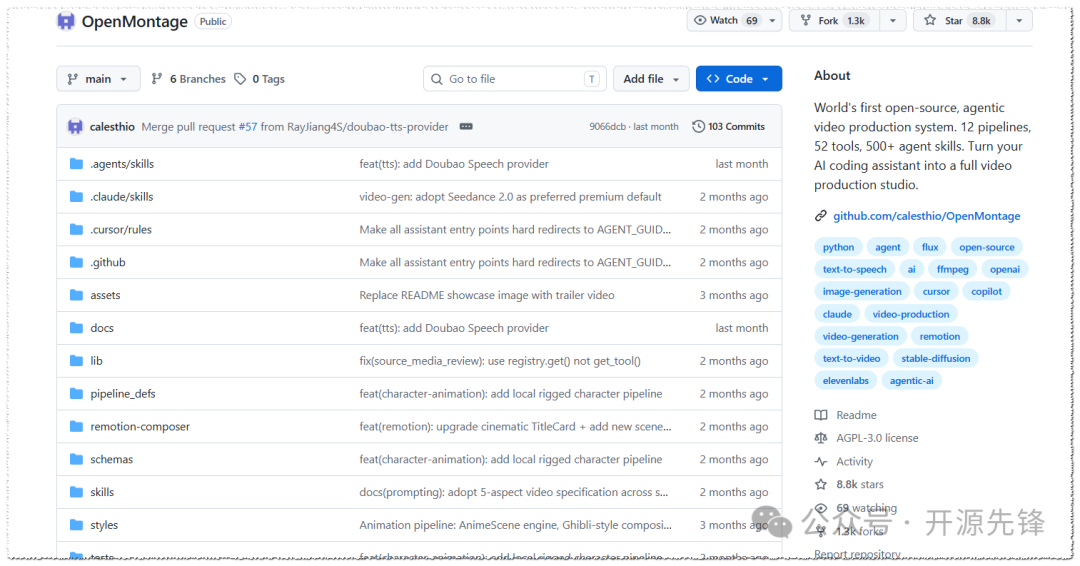The height and width of the screenshot is (566, 1080).
Task: Click the tag icon beside 0 Tags
Action: 240,79
